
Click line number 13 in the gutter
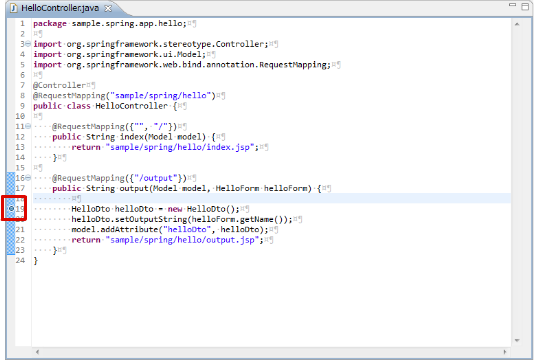pyautogui.click(x=20, y=147)
